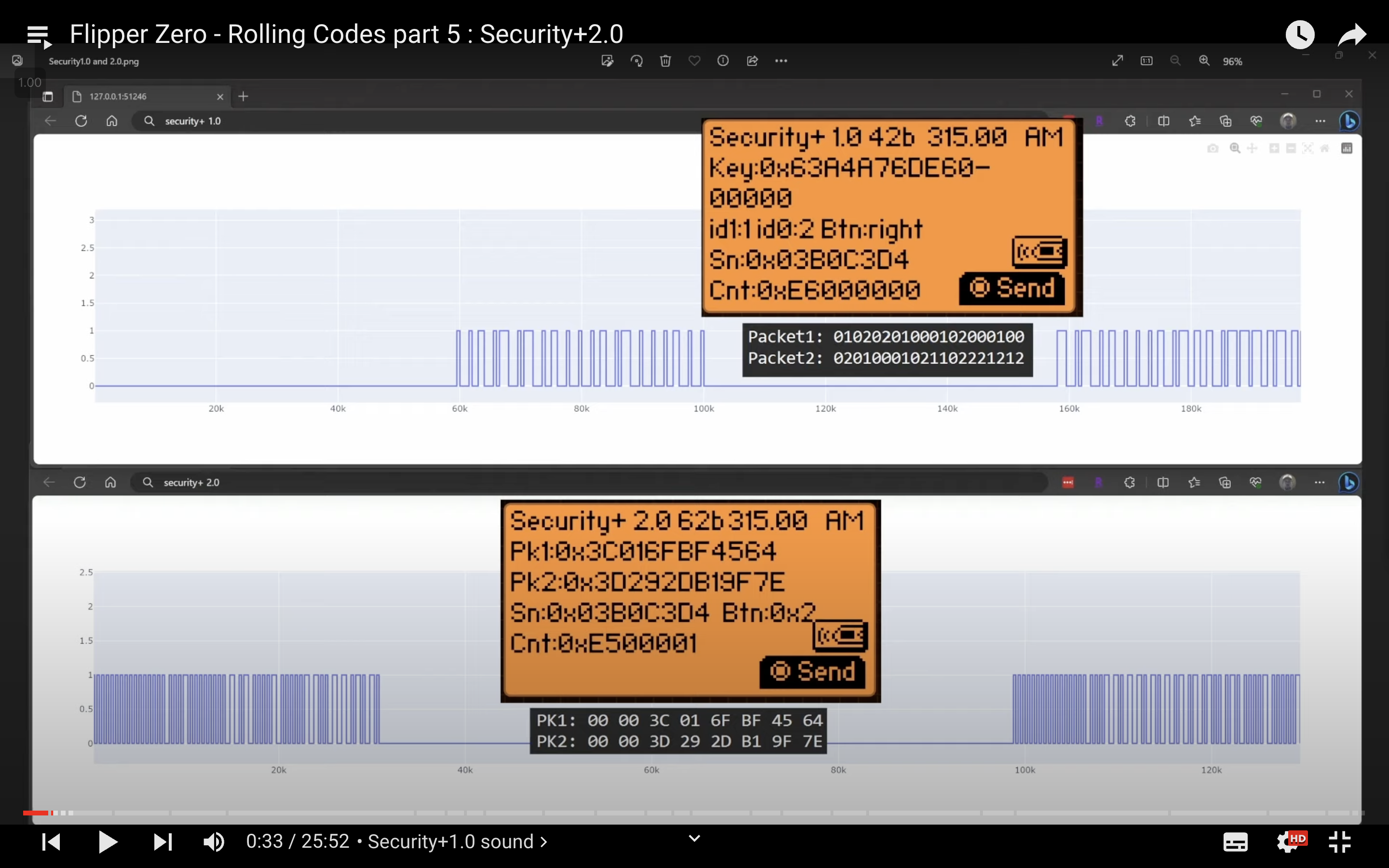The height and width of the screenshot is (868, 1389).
Task: Favorite the image with heart icon
Action: point(694,61)
